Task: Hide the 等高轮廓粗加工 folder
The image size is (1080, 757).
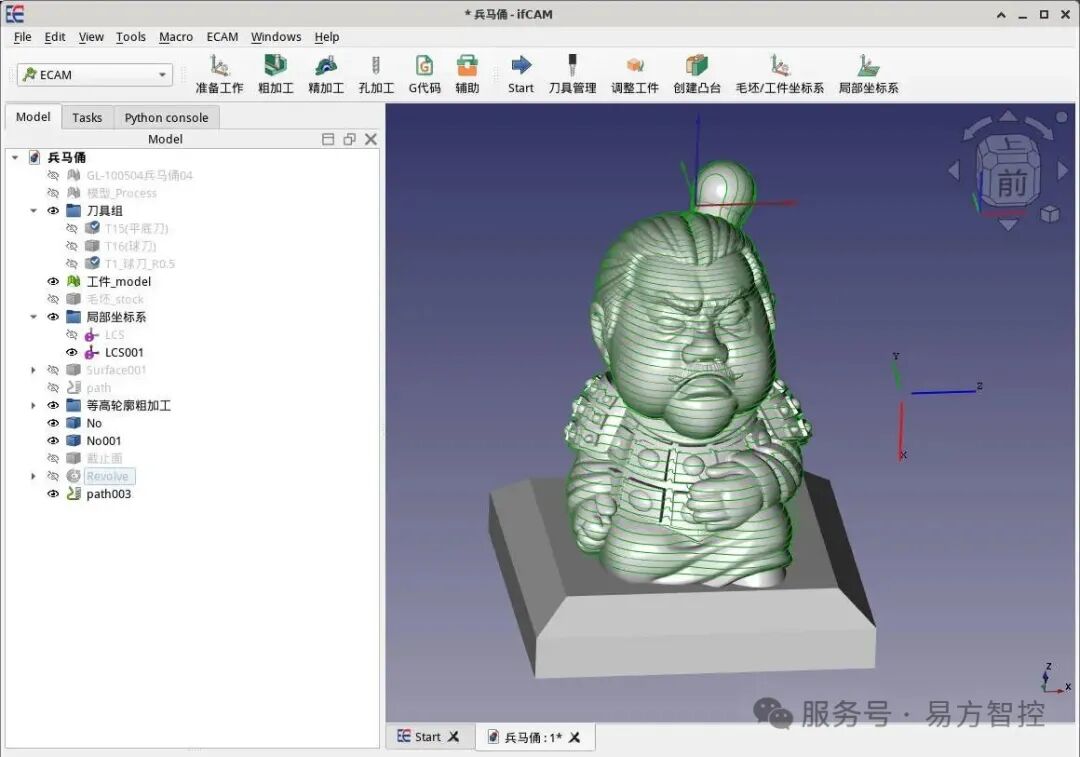Action: tap(52, 405)
